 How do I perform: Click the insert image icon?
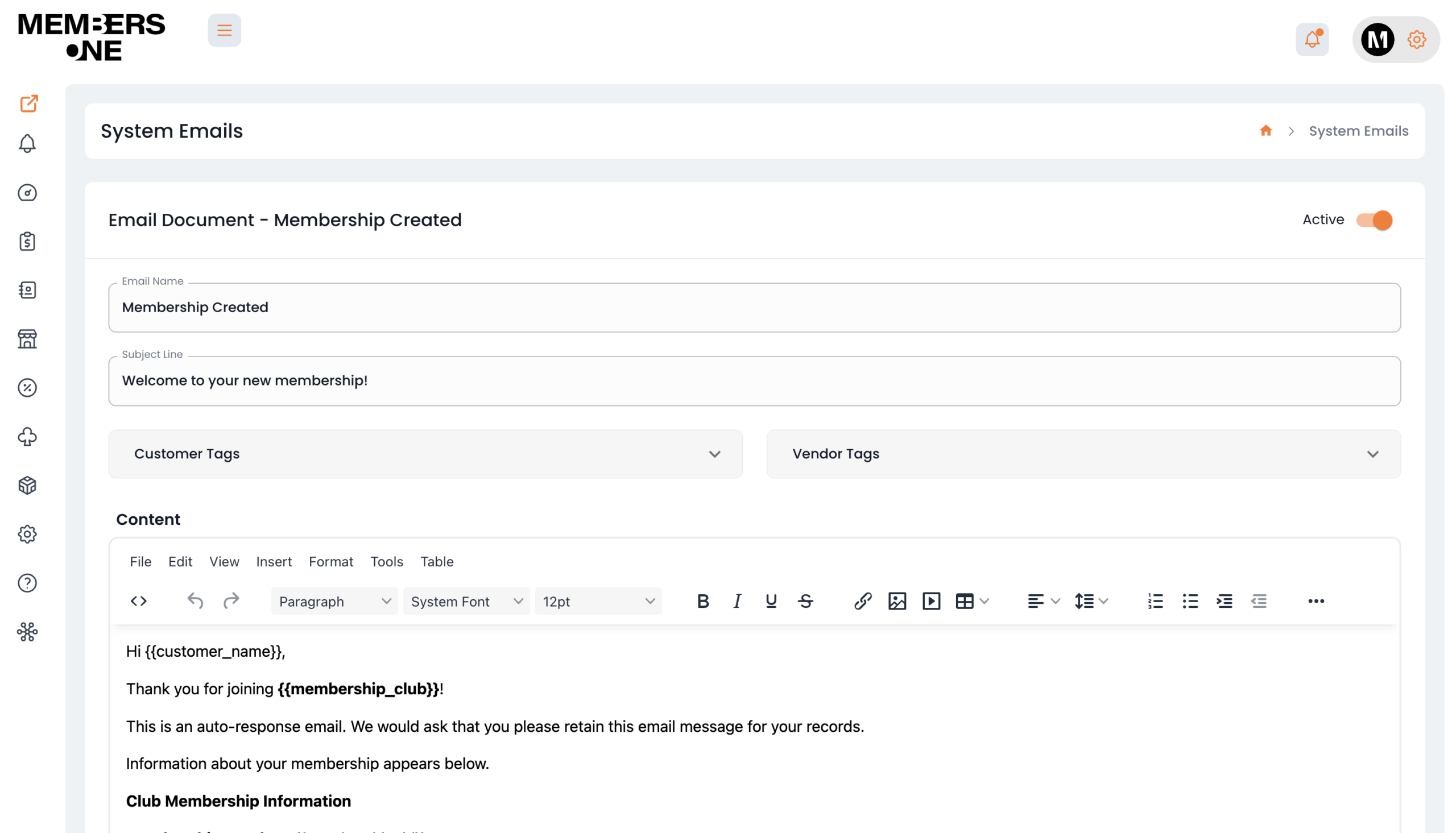tap(896, 600)
